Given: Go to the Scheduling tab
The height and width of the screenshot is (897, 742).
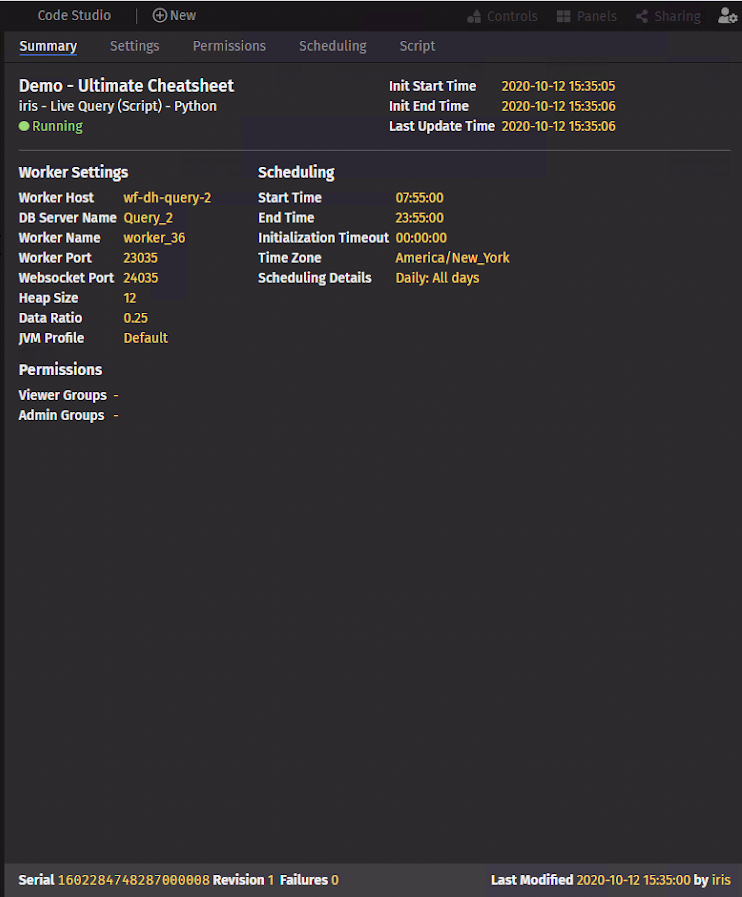Looking at the screenshot, I should (332, 46).
